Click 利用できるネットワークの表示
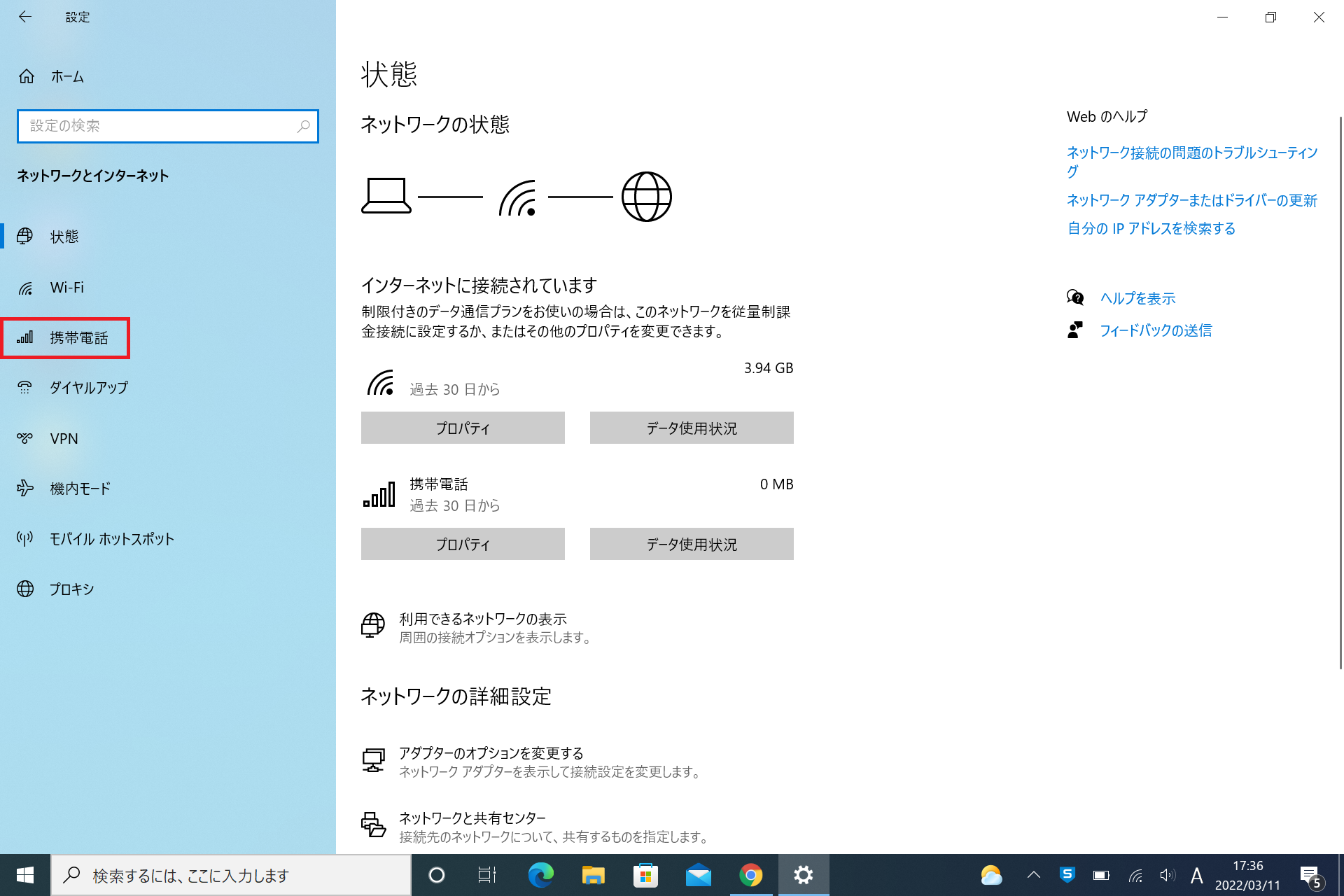This screenshot has width=1344, height=896. click(x=483, y=619)
